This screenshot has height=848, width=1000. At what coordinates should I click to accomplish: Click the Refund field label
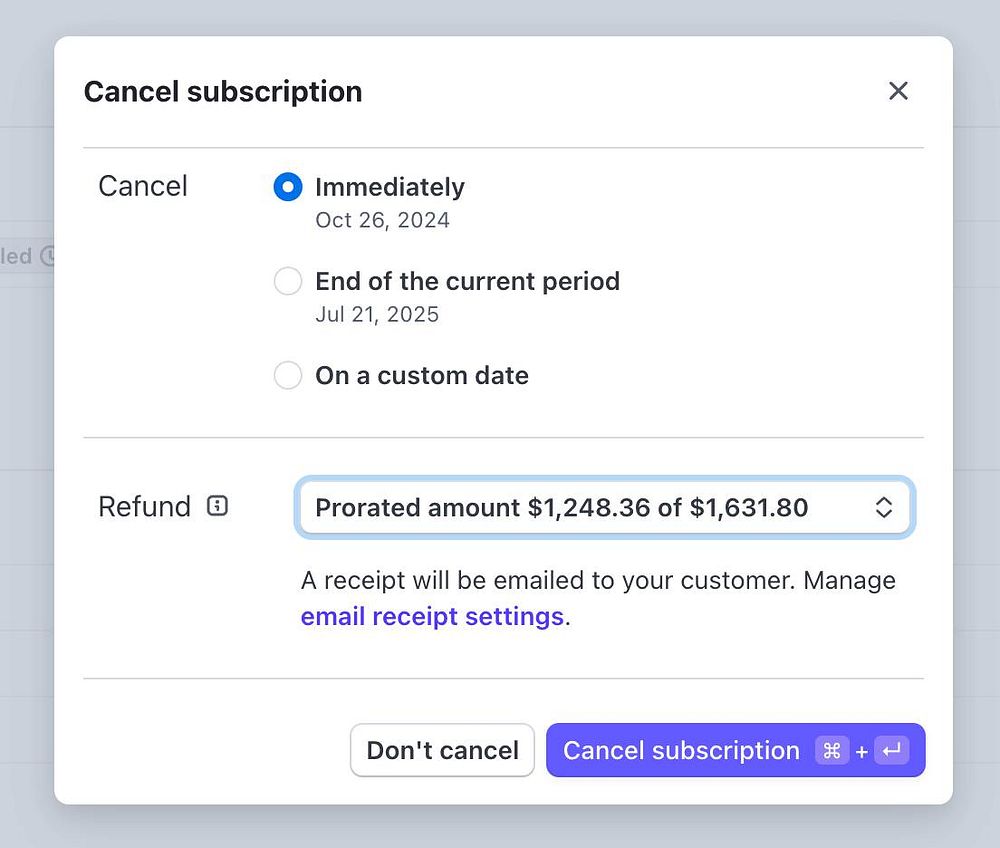144,506
